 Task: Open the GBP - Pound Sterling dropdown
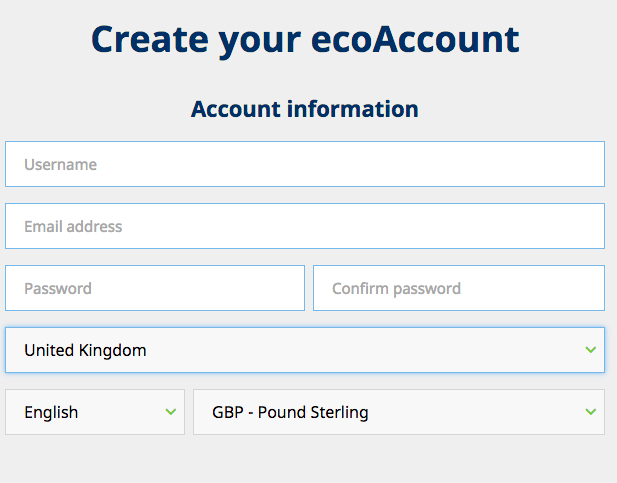click(x=398, y=412)
